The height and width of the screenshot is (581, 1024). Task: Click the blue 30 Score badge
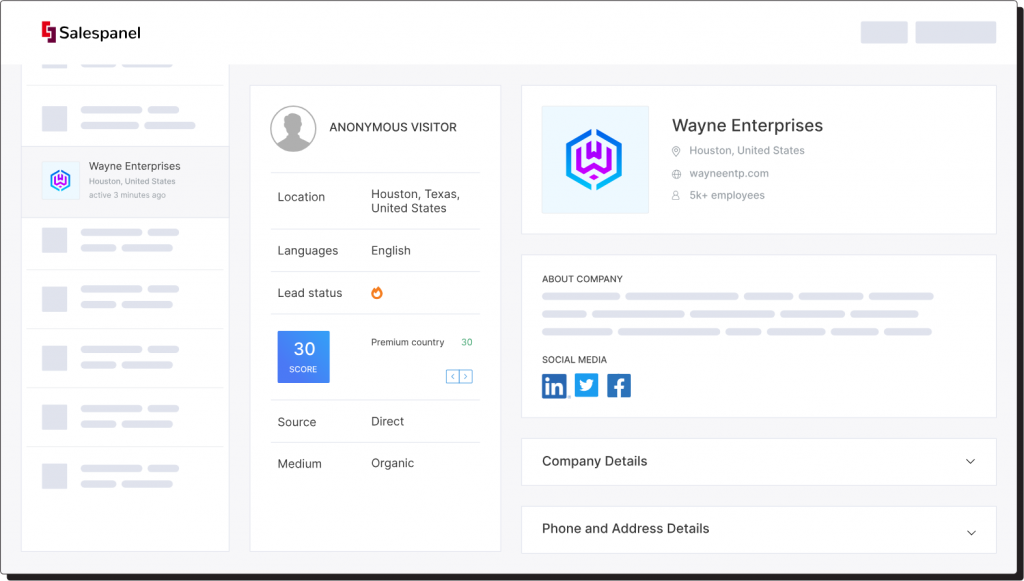pyautogui.click(x=303, y=356)
